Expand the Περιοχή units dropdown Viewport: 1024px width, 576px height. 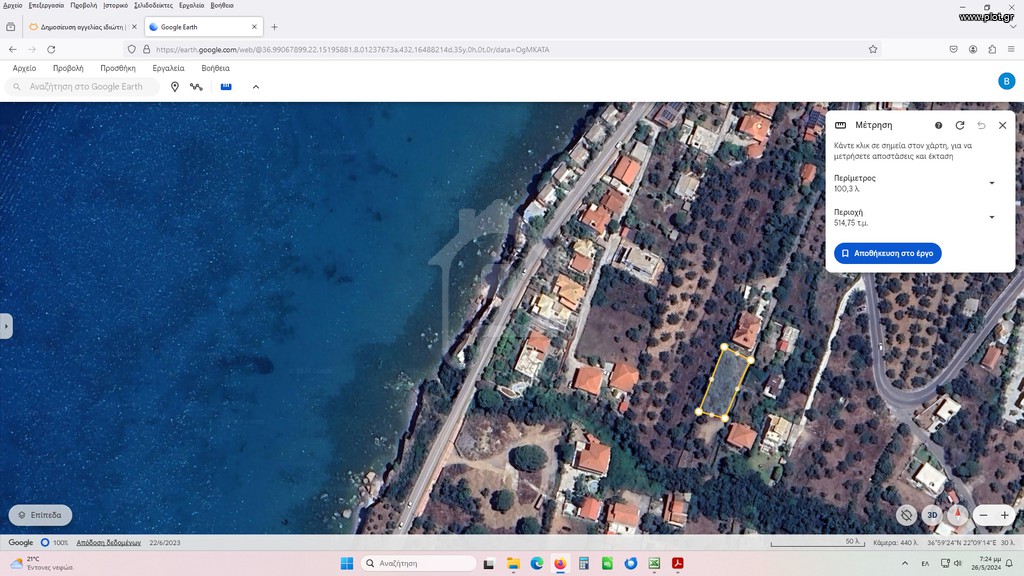coord(991,217)
